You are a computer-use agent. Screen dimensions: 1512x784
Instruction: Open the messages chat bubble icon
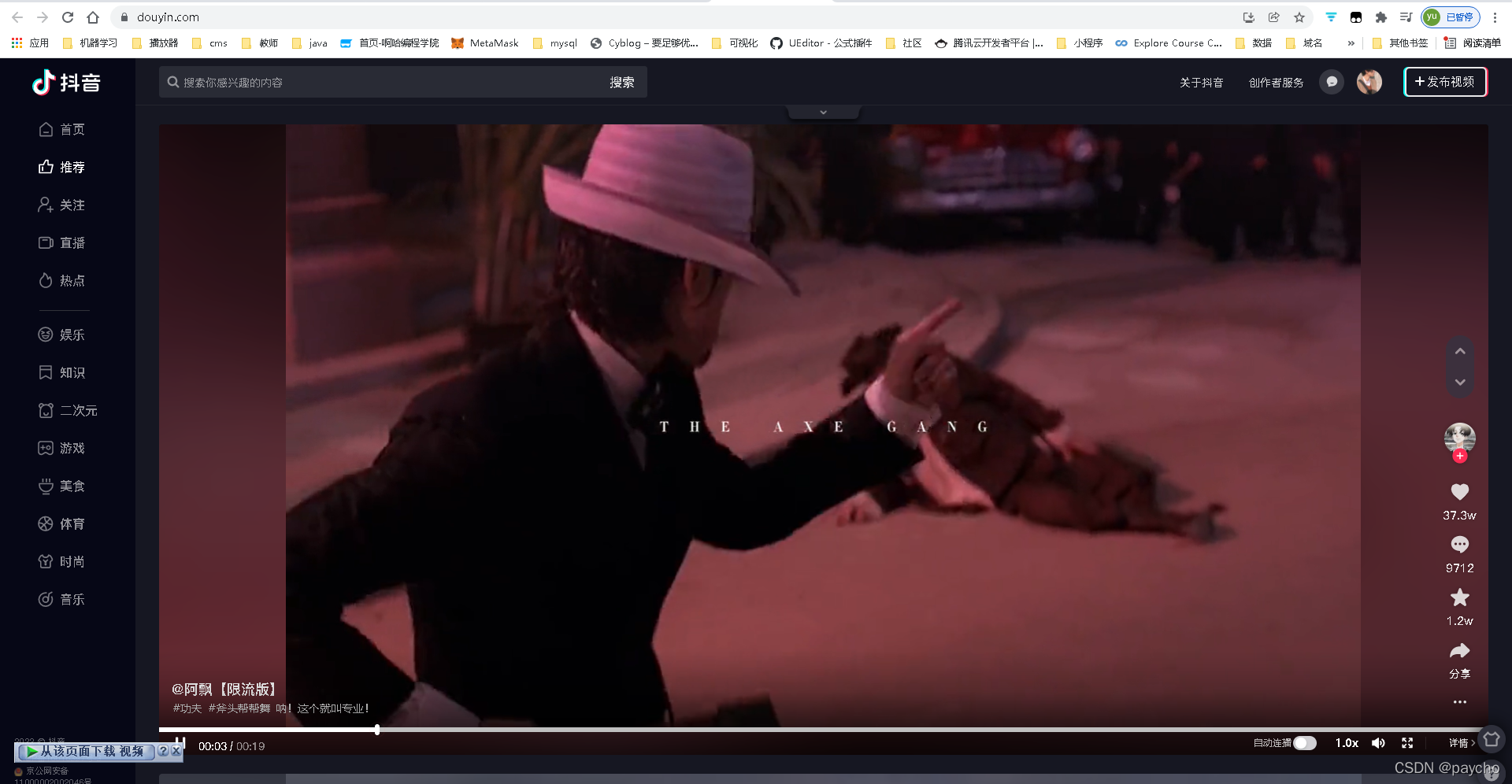1332,82
